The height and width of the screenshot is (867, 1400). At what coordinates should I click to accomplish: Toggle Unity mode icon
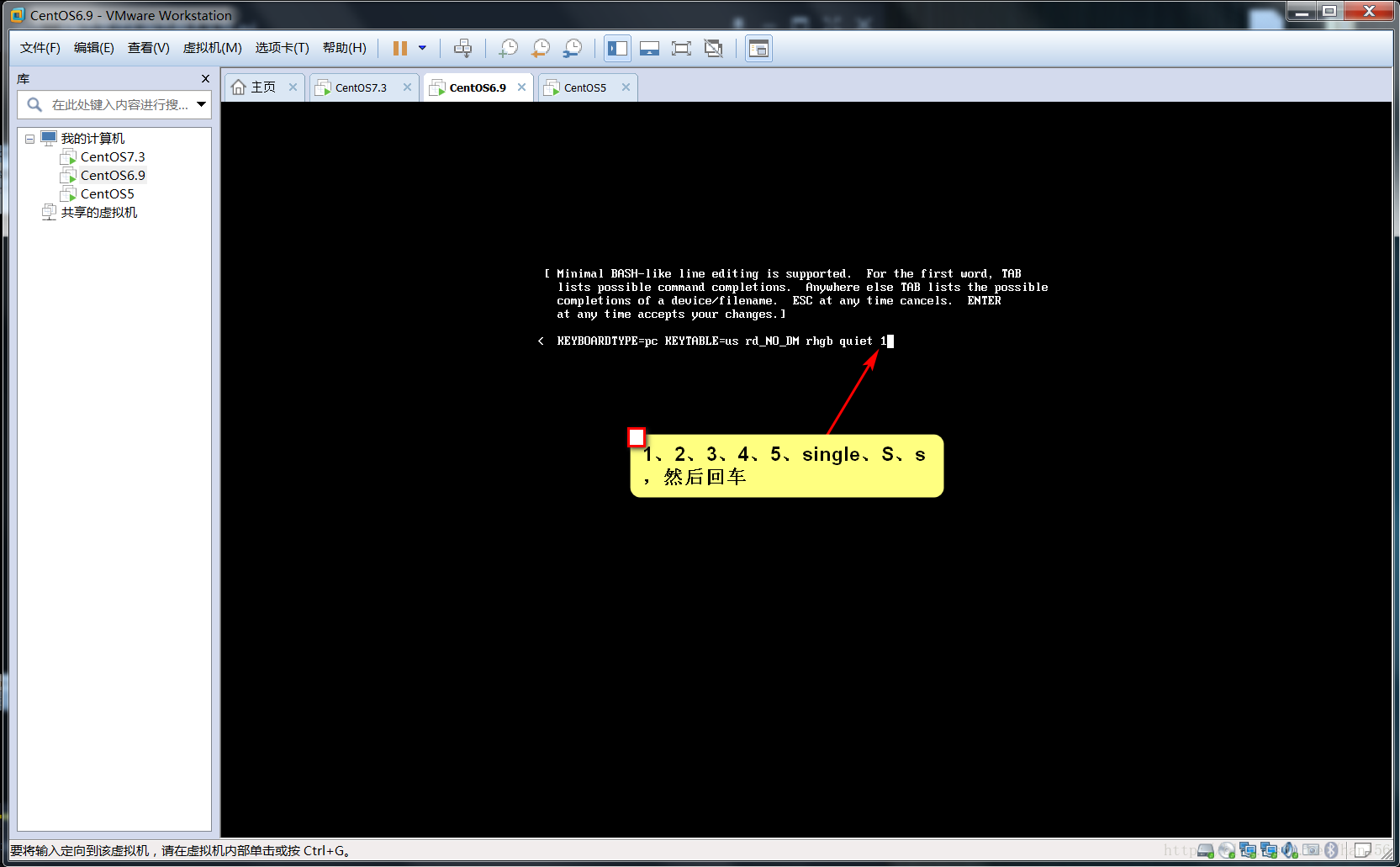click(x=713, y=49)
